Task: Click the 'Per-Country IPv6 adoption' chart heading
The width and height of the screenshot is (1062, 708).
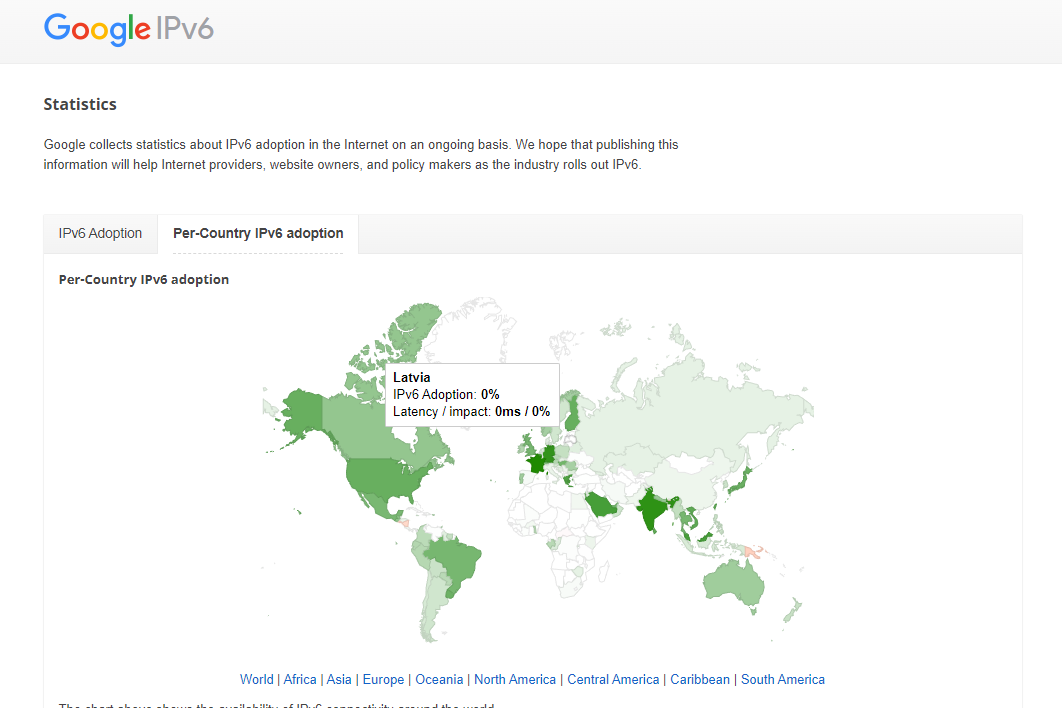Action: pyautogui.click(x=144, y=279)
